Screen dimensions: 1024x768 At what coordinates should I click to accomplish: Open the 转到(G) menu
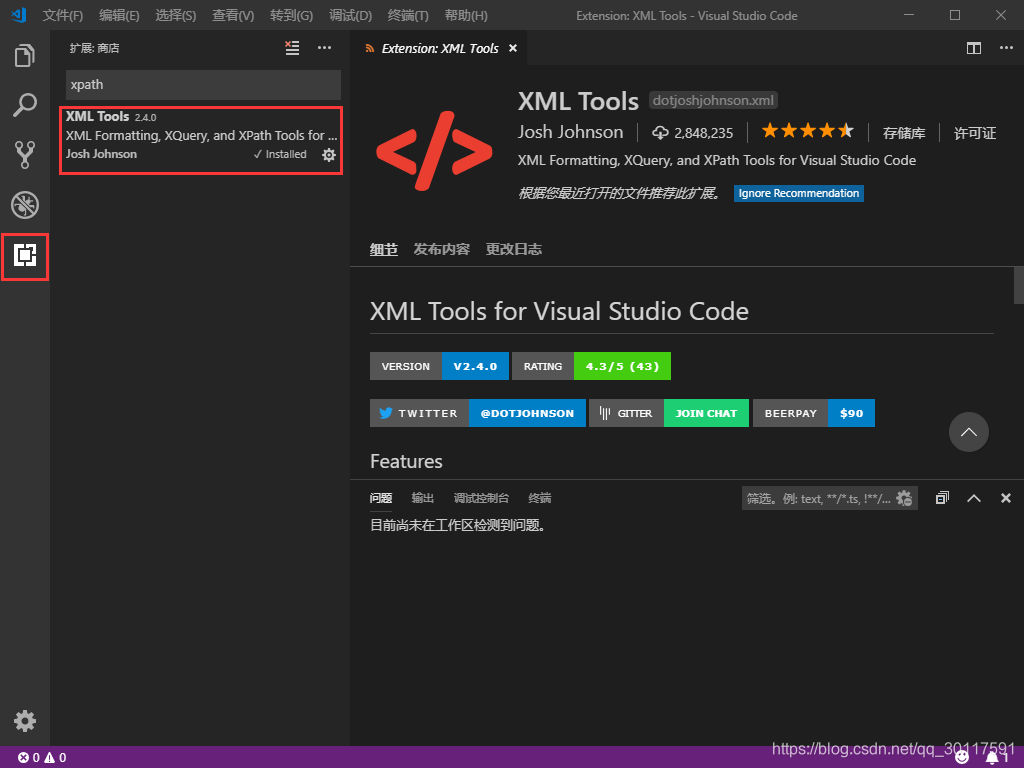tap(291, 16)
